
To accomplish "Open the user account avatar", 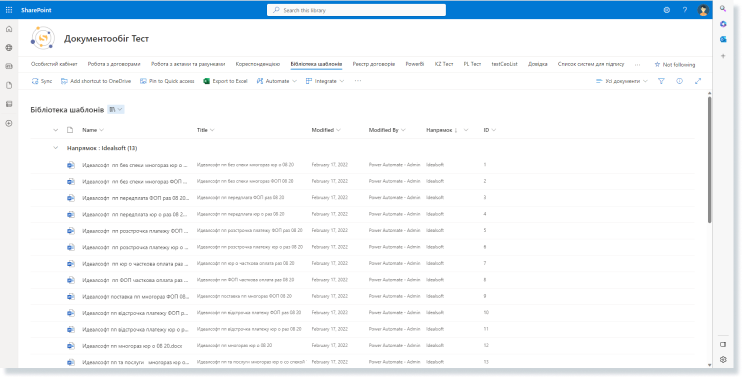I will 703,10.
